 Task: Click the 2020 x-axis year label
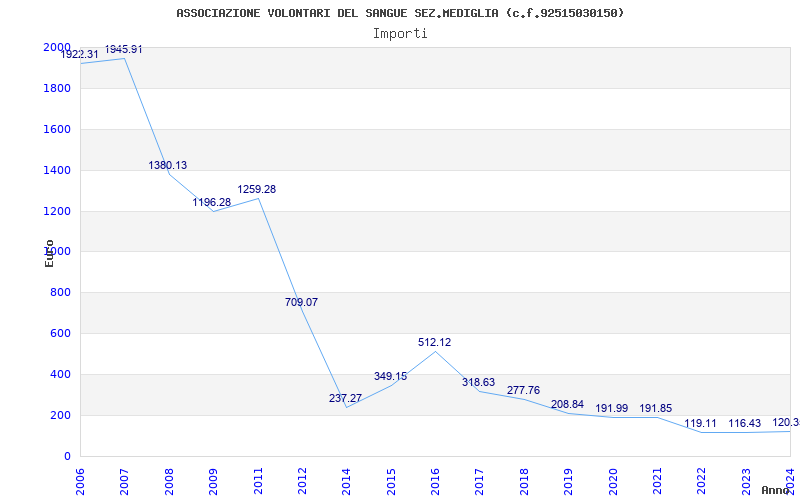(x=613, y=481)
